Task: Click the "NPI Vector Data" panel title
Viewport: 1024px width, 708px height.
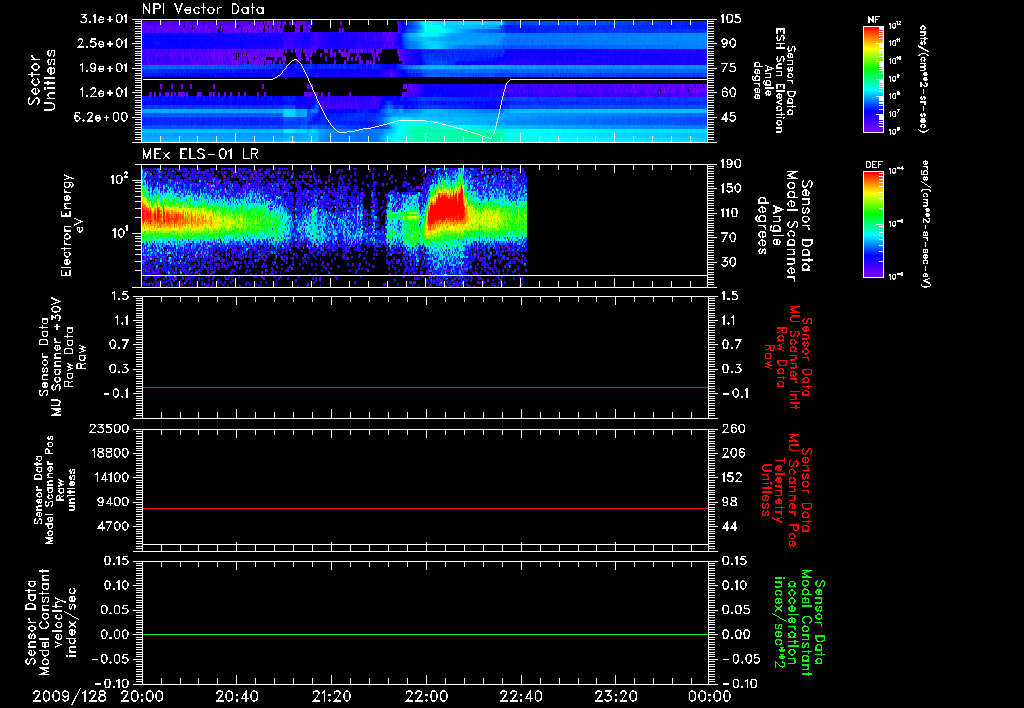Action: coord(203,9)
